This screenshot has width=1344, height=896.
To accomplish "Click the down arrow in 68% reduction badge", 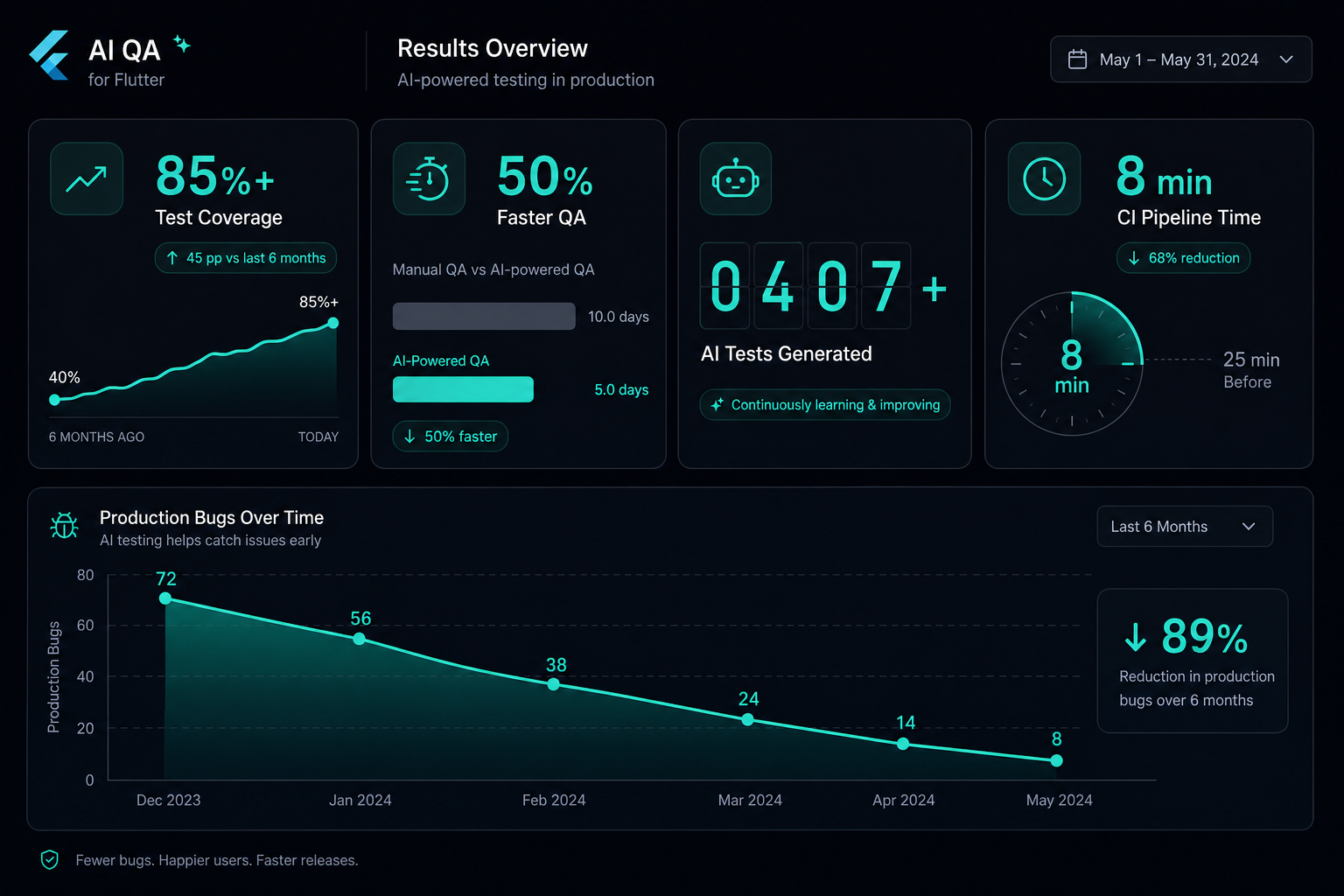I will [1134, 258].
